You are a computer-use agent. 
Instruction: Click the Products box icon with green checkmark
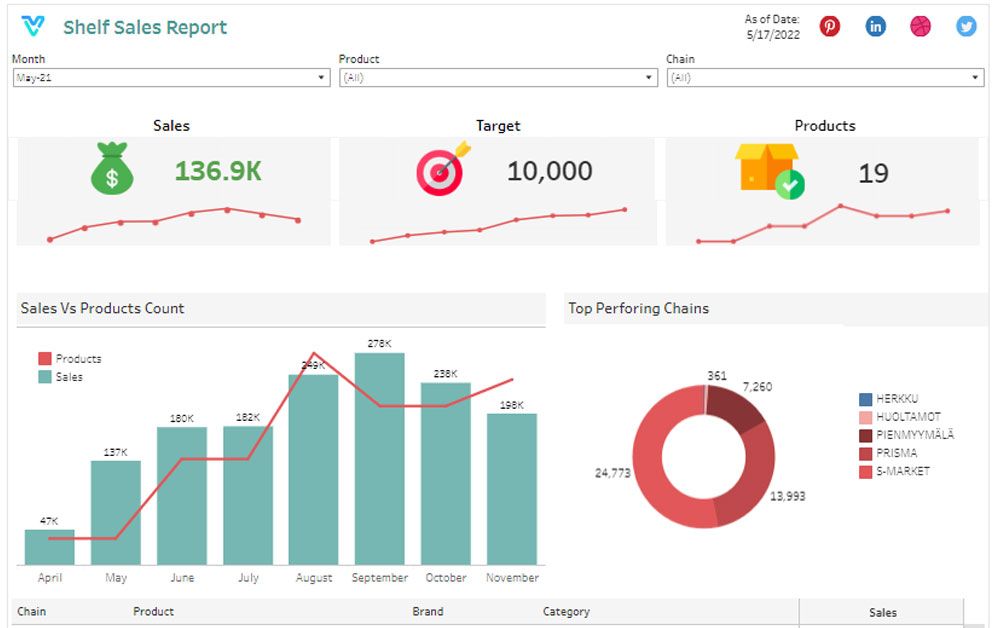tap(770, 169)
